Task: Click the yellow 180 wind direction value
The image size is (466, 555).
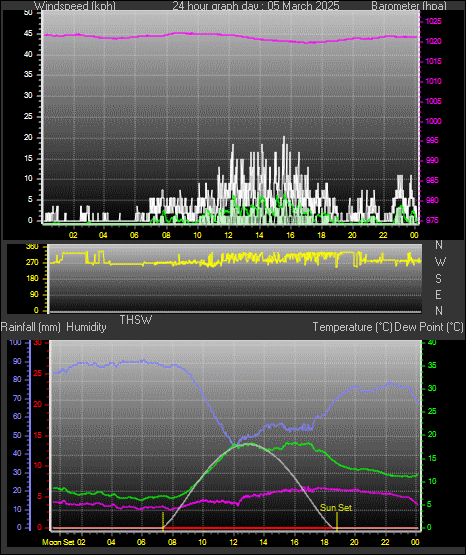Action: pyautogui.click(x=32, y=279)
